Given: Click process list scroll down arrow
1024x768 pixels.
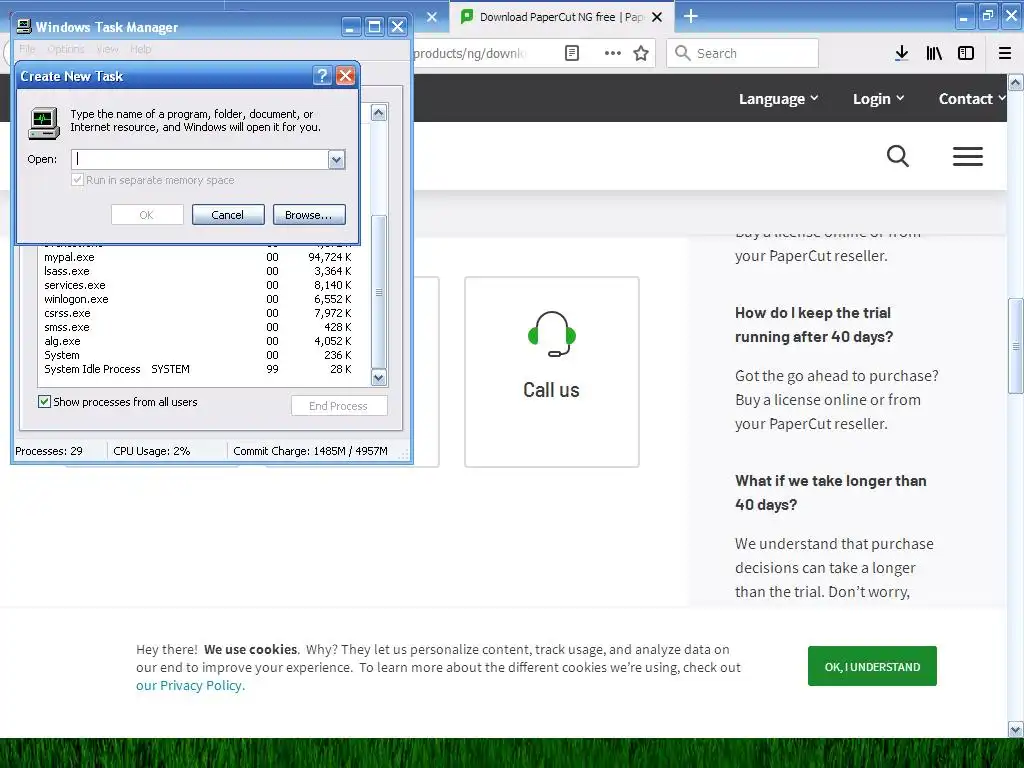Looking at the screenshot, I should click(x=379, y=377).
